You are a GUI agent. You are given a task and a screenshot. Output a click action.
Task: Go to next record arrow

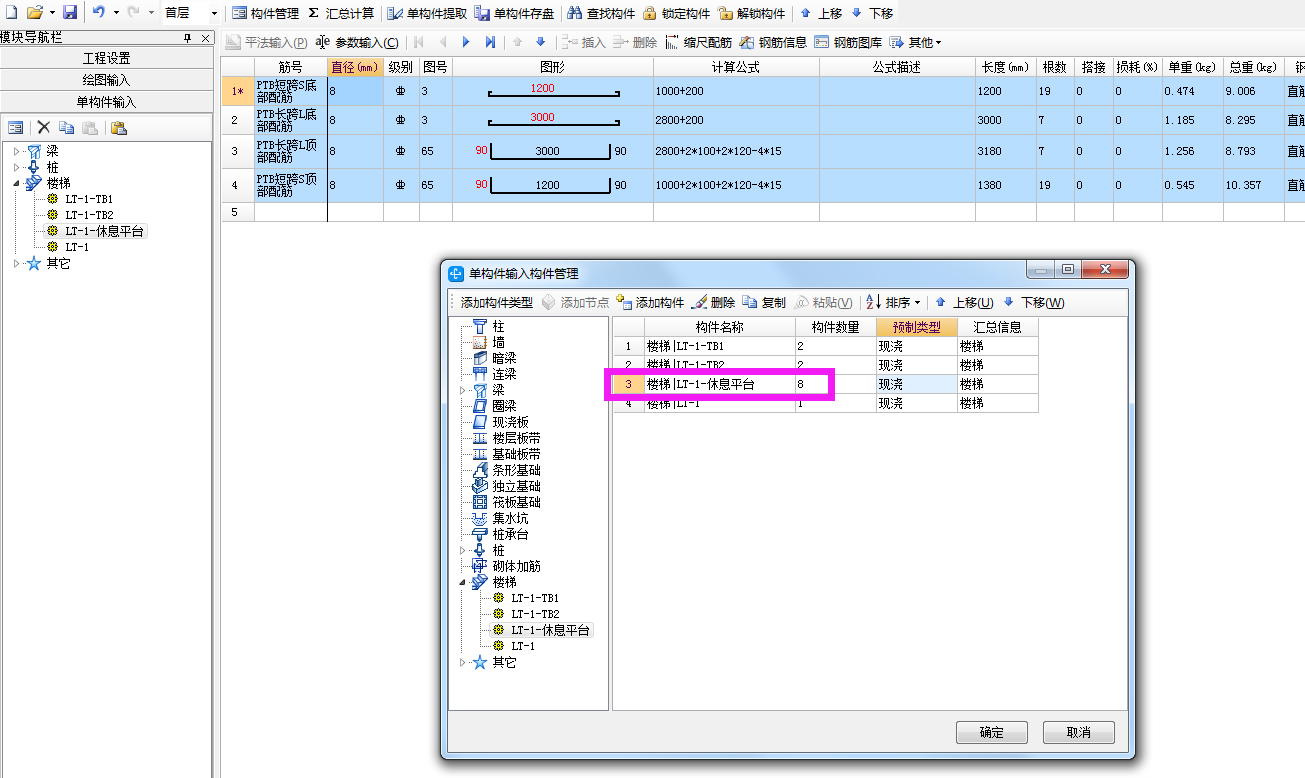pos(466,42)
